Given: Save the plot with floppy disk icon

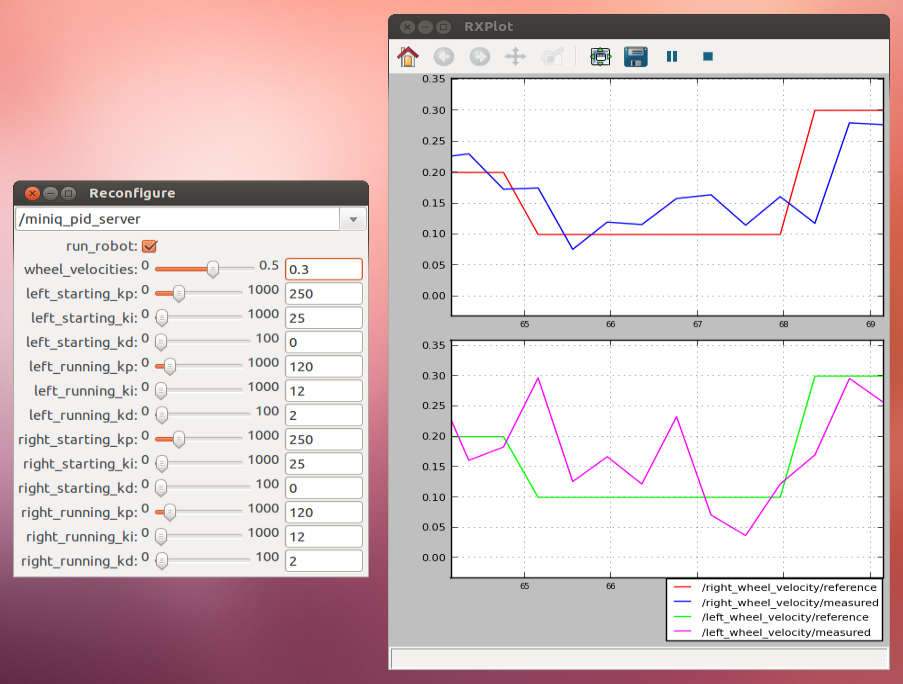Looking at the screenshot, I should (x=635, y=57).
